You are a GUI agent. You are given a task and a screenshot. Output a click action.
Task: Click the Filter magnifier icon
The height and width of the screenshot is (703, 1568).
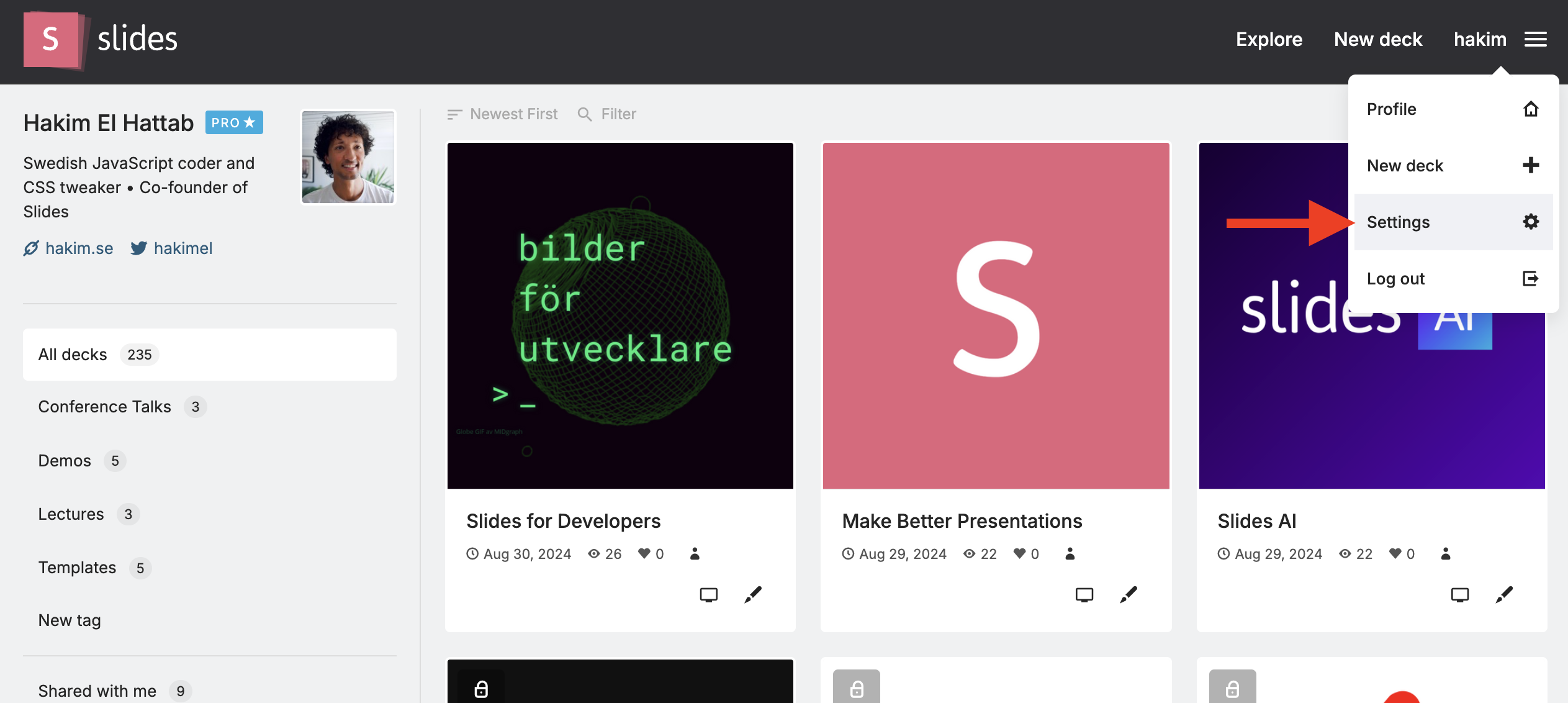click(x=585, y=114)
